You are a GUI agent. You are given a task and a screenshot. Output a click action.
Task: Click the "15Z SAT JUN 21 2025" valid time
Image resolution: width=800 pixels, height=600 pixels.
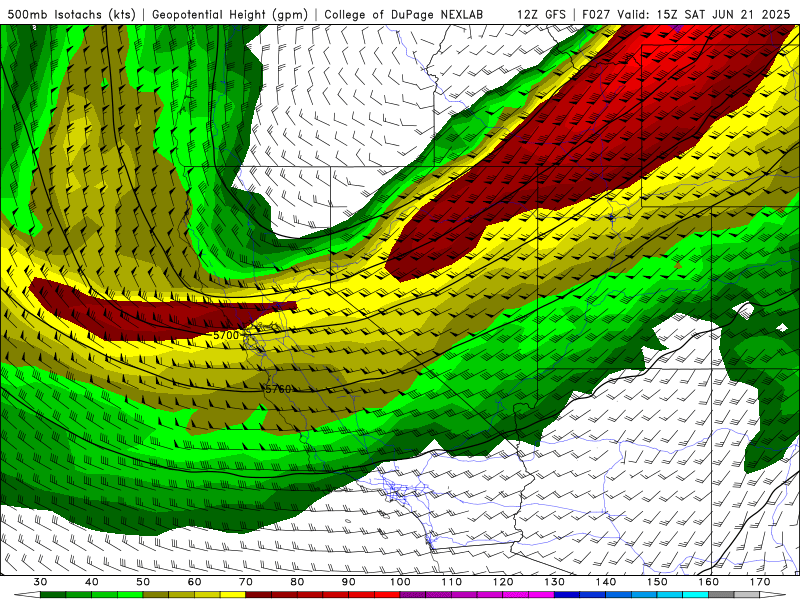pyautogui.click(x=723, y=14)
